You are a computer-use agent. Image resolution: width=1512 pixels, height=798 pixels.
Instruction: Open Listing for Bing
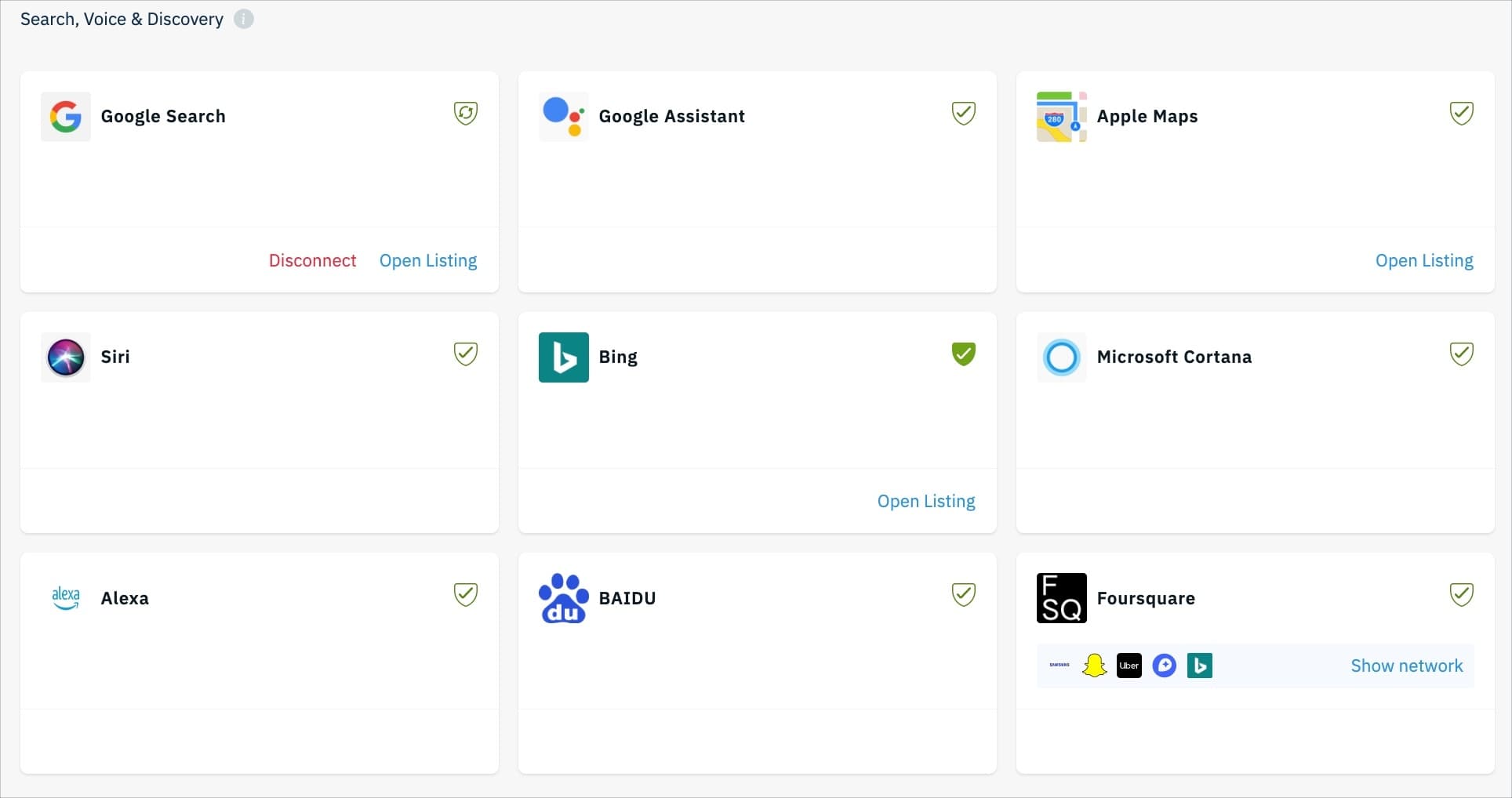[926, 501]
